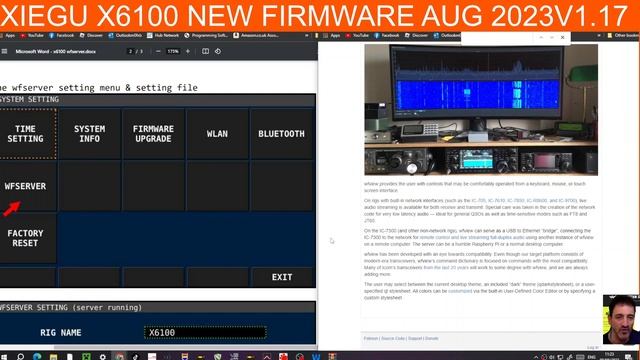Viewport: 640px width, 360px height.
Task: Open Facebook bookmark in right browser window
Action: 387,36
